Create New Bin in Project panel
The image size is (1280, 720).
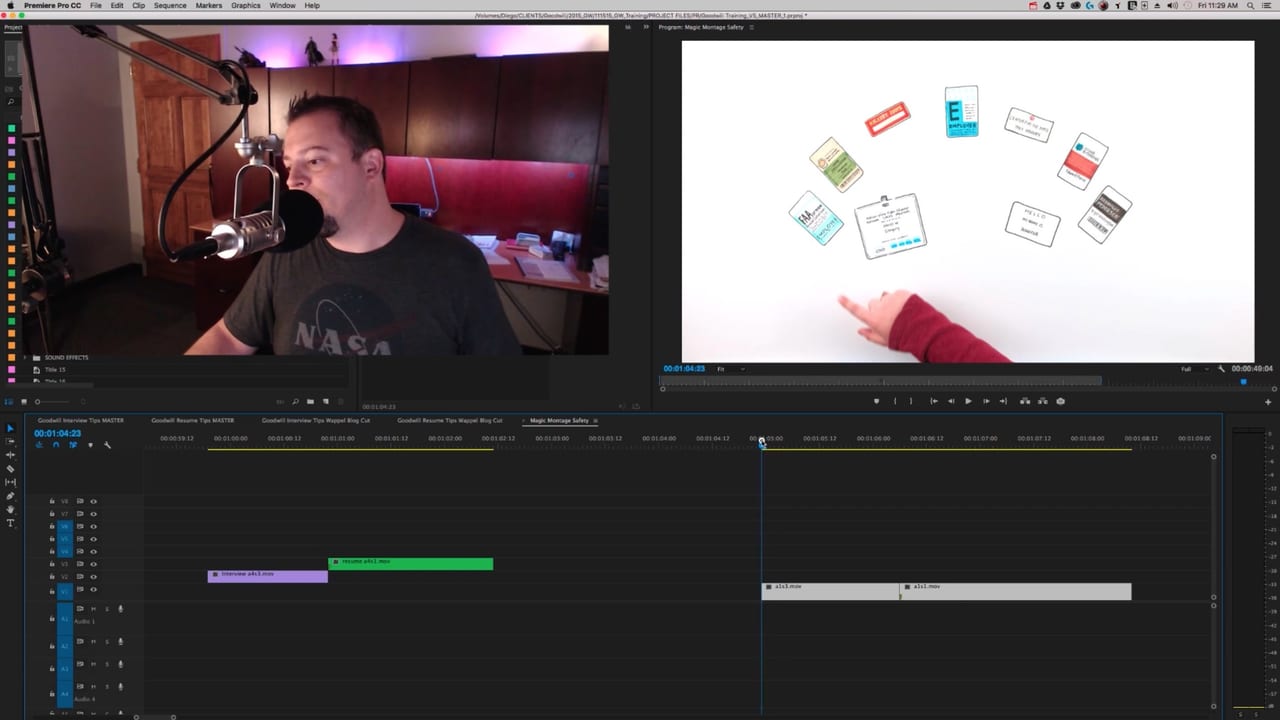pyautogui.click(x=310, y=402)
